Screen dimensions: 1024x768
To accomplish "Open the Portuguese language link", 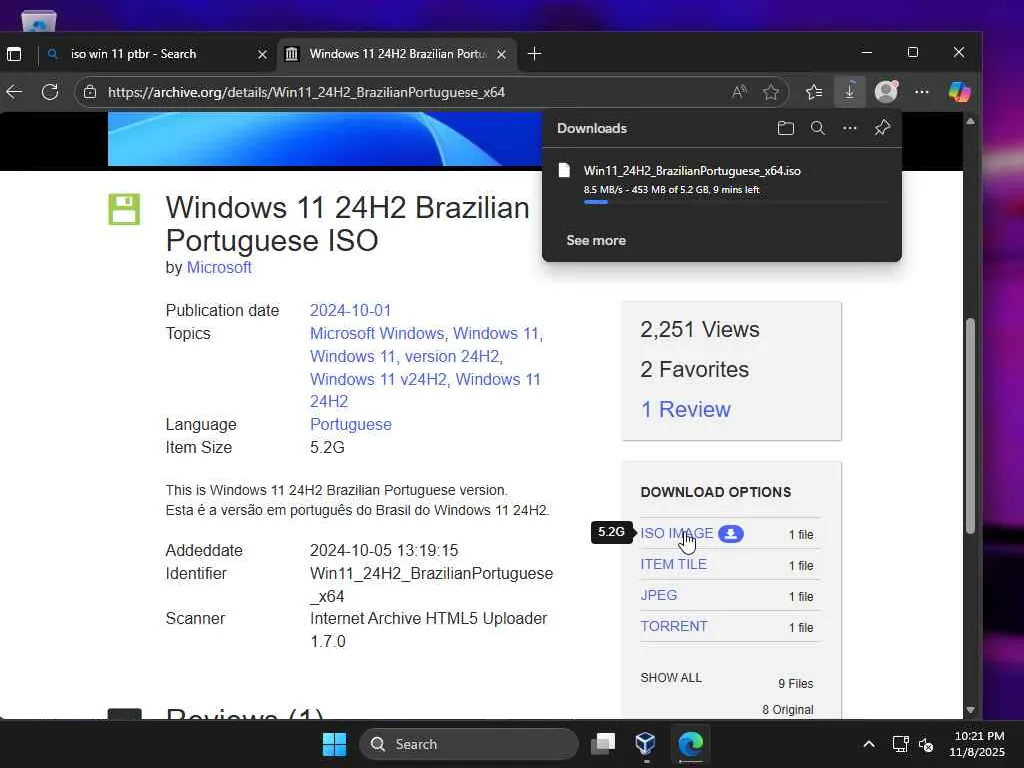I will (351, 424).
